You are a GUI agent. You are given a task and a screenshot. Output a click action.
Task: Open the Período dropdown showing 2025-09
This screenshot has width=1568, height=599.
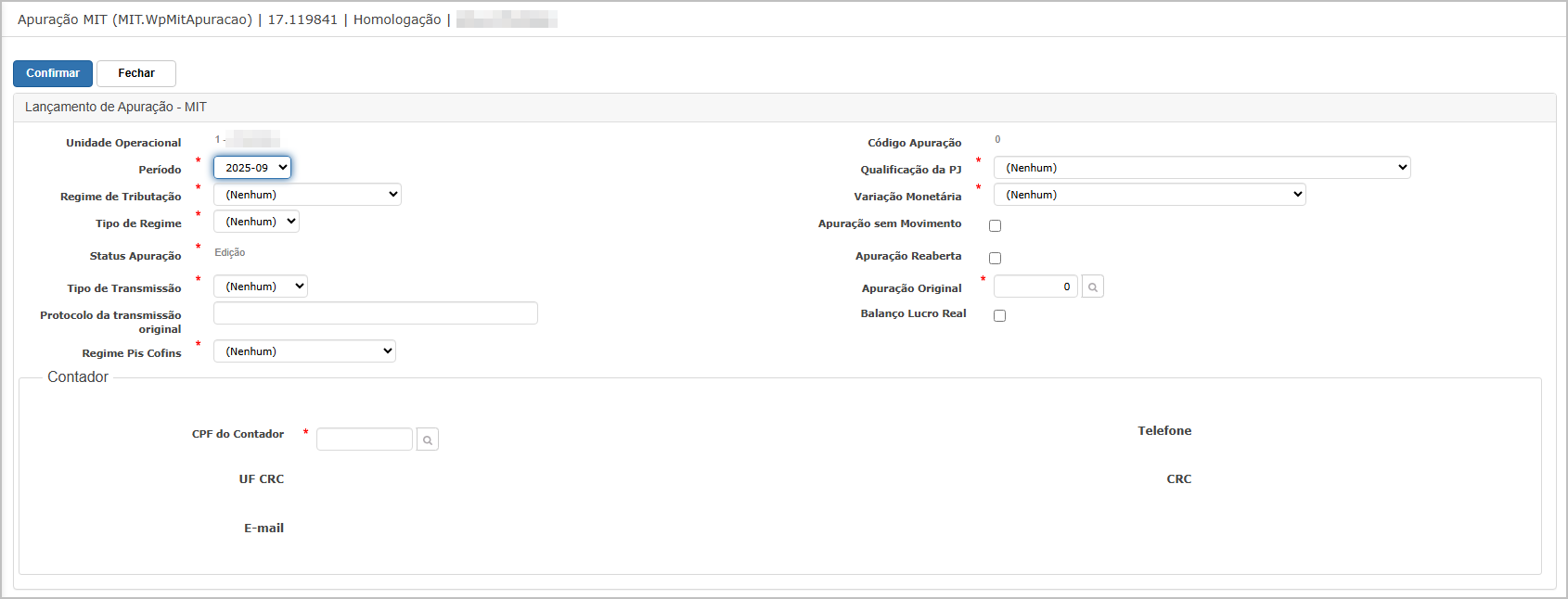pyautogui.click(x=252, y=168)
